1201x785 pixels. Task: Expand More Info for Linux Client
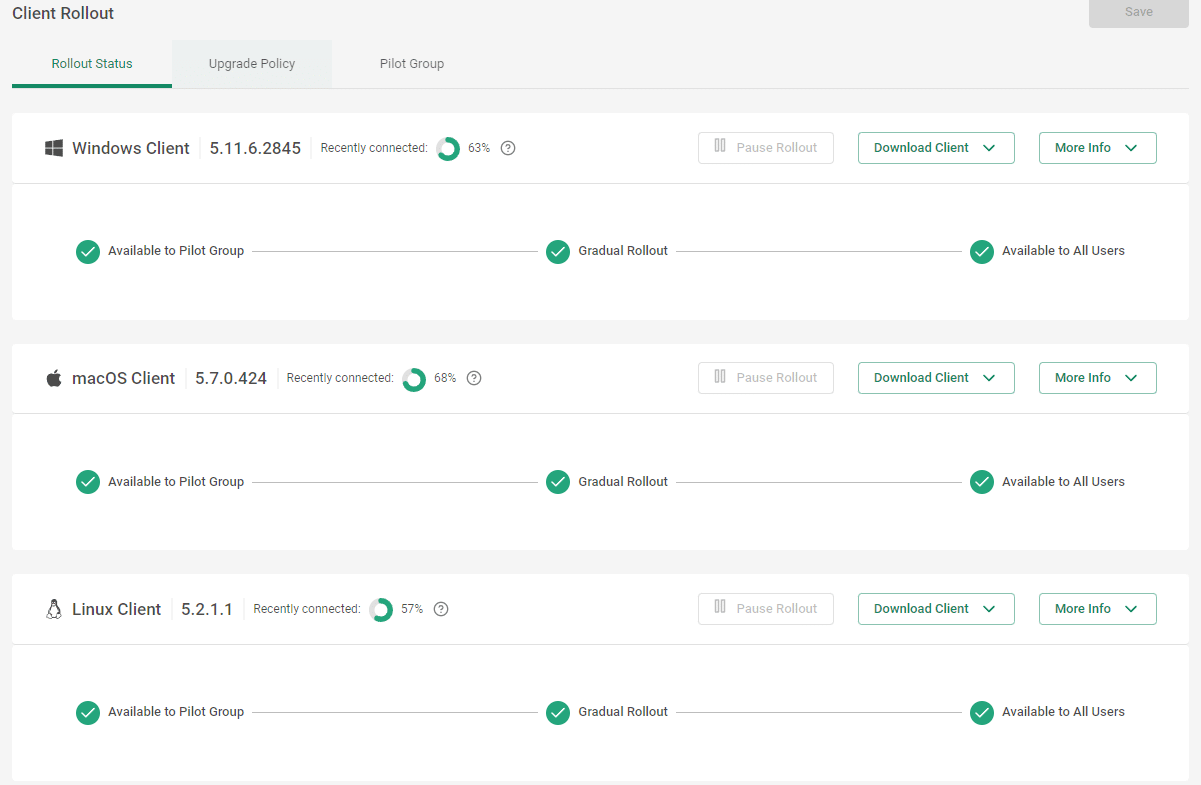tap(1098, 609)
